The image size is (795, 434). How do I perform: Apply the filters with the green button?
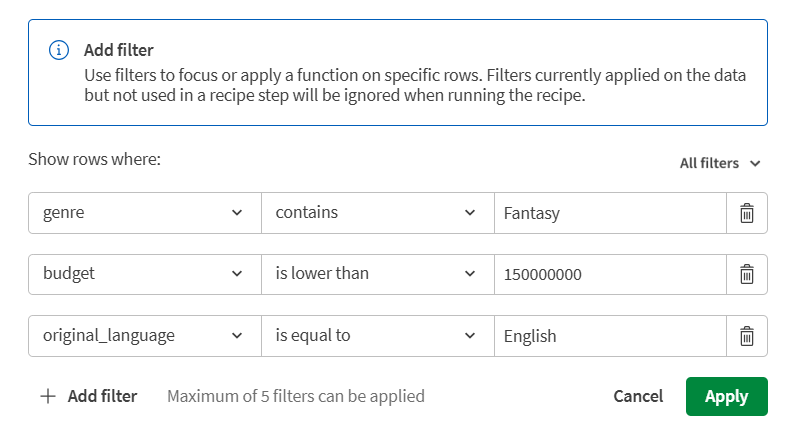[x=726, y=396]
